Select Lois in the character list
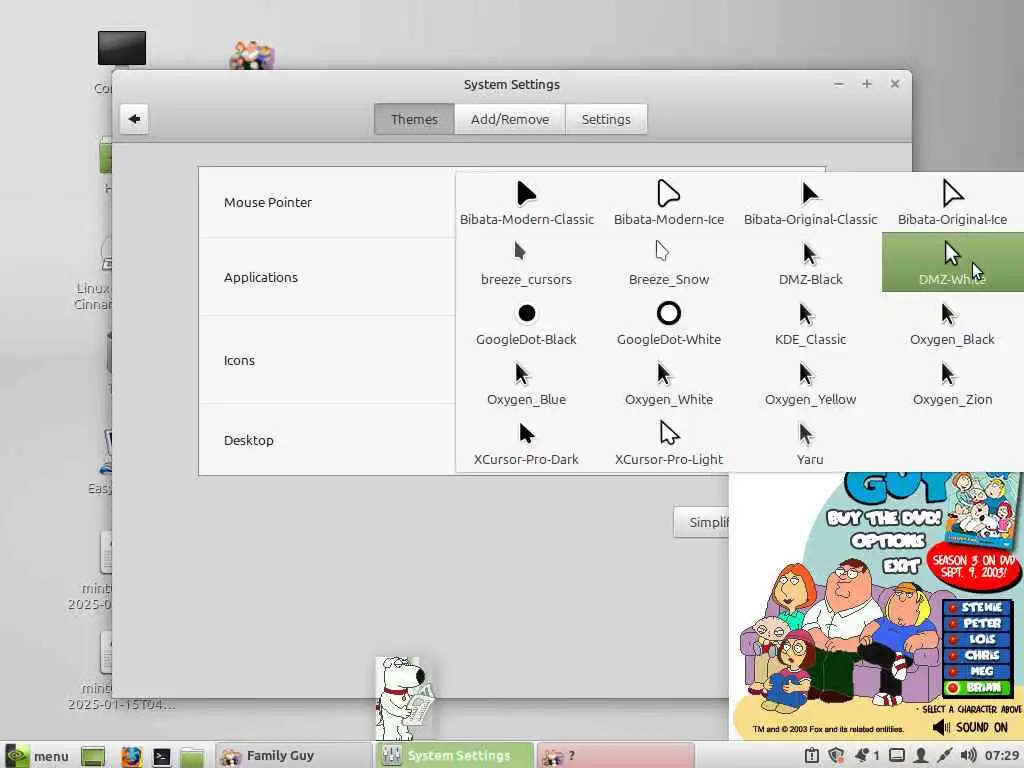1024x768 pixels. tap(978, 639)
